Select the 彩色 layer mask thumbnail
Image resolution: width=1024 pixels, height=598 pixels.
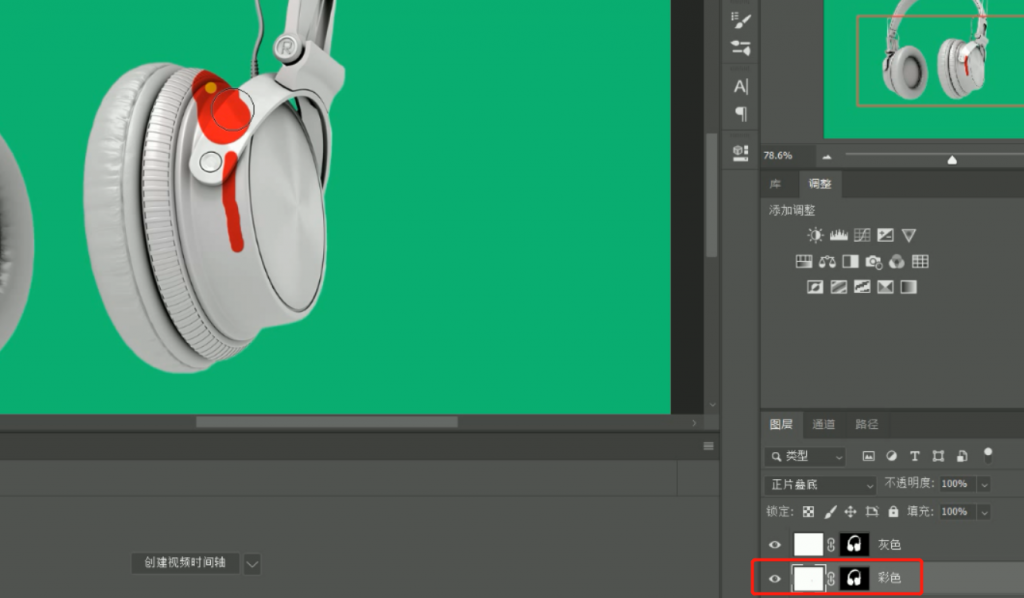point(854,578)
